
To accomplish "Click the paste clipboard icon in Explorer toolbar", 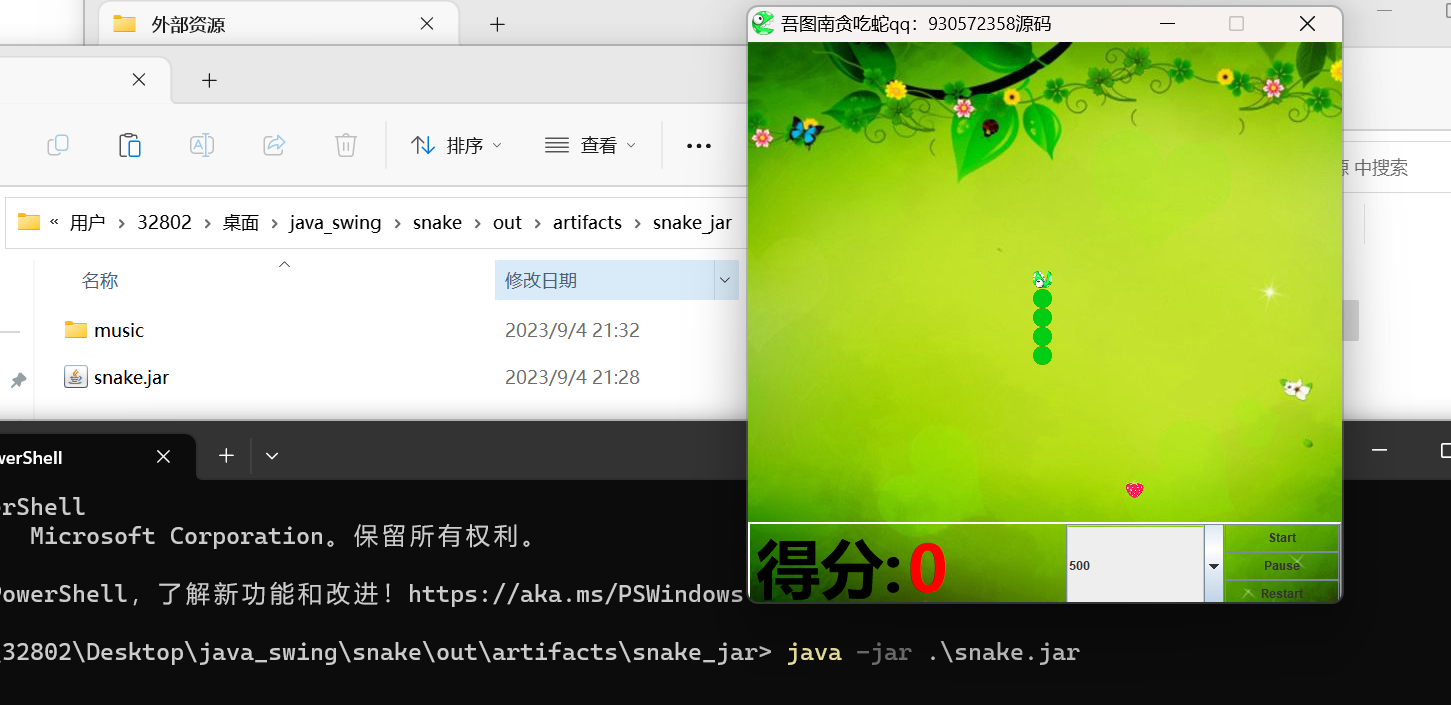I will [130, 146].
